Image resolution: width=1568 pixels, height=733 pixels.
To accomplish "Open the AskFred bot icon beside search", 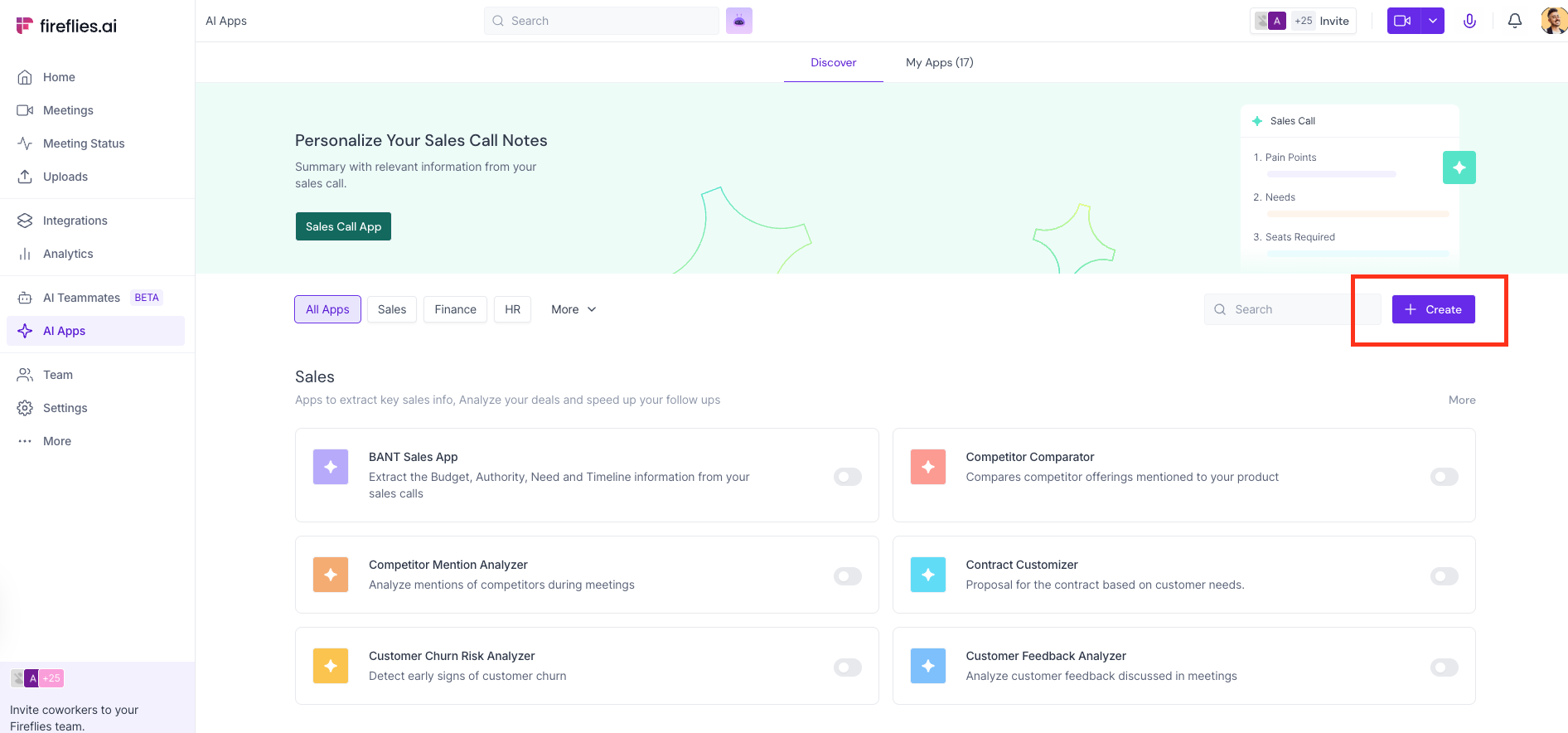I will tap(738, 21).
